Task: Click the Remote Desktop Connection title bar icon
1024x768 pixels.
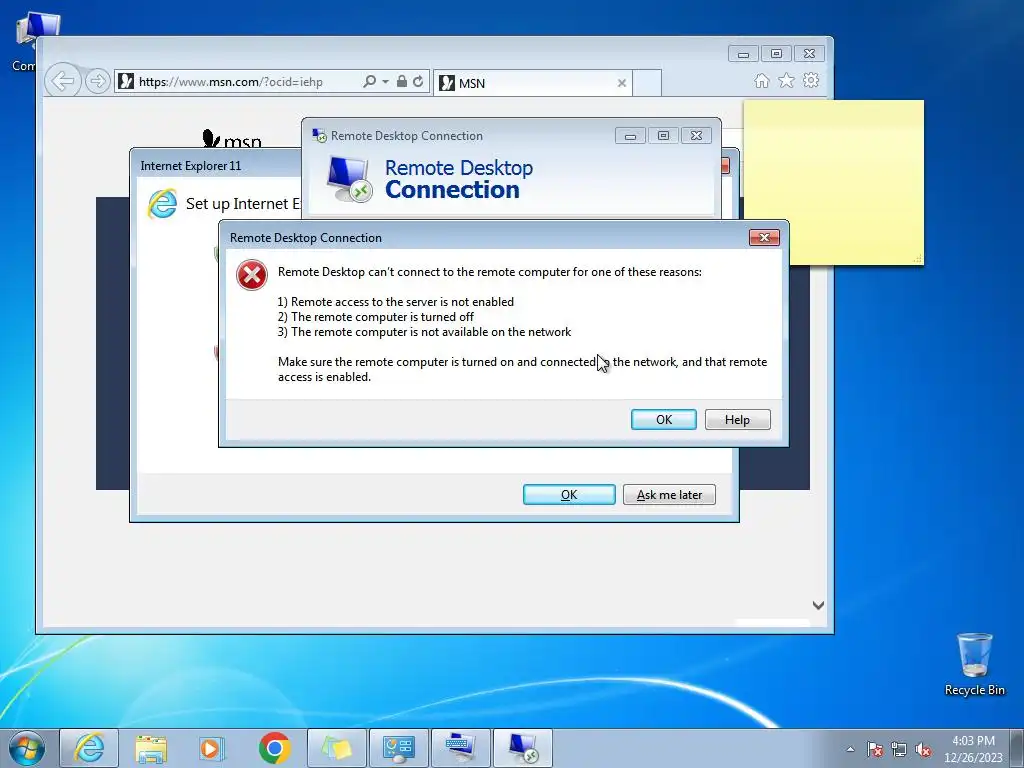Action: click(x=319, y=135)
